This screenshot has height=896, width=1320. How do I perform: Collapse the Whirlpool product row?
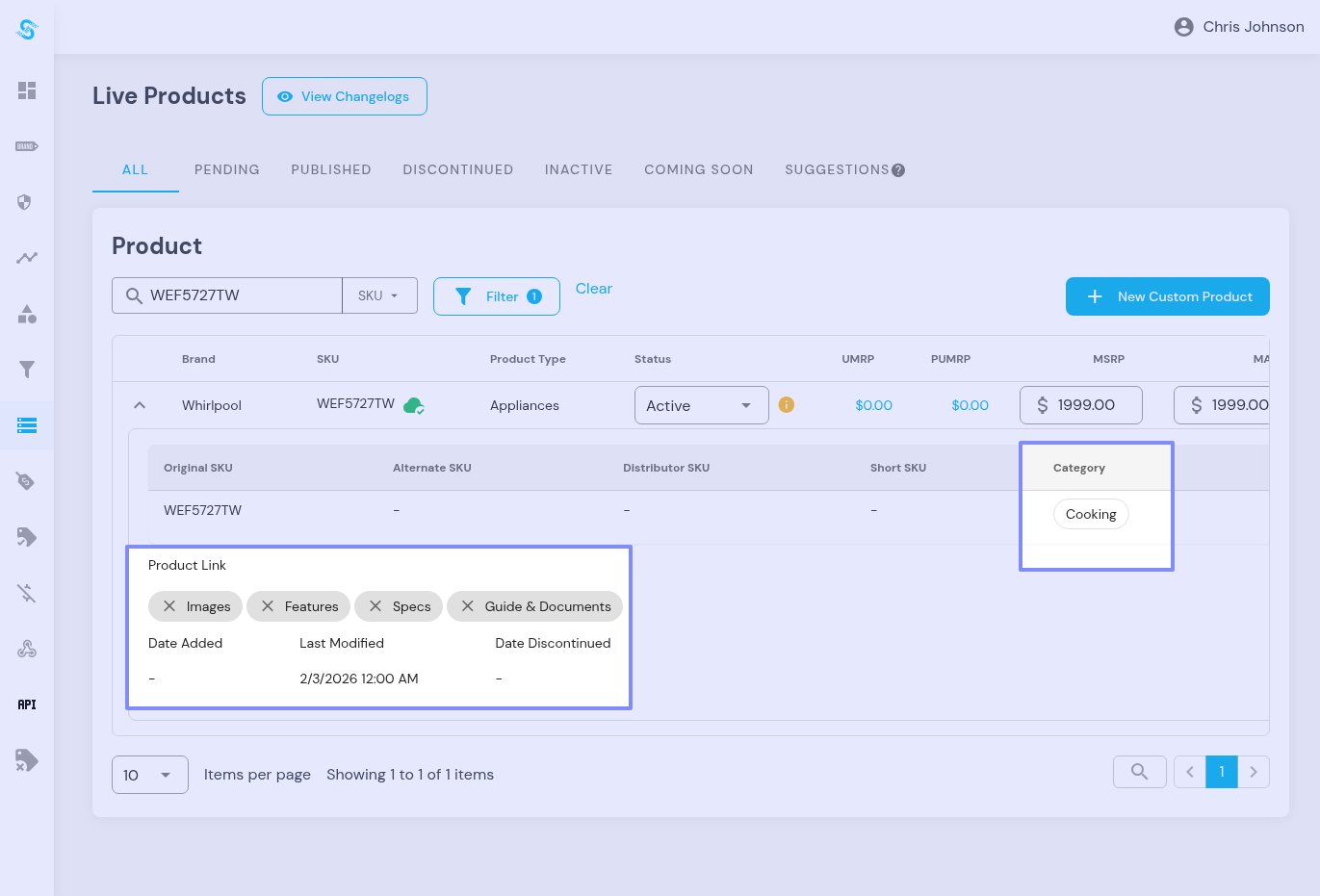click(x=140, y=405)
